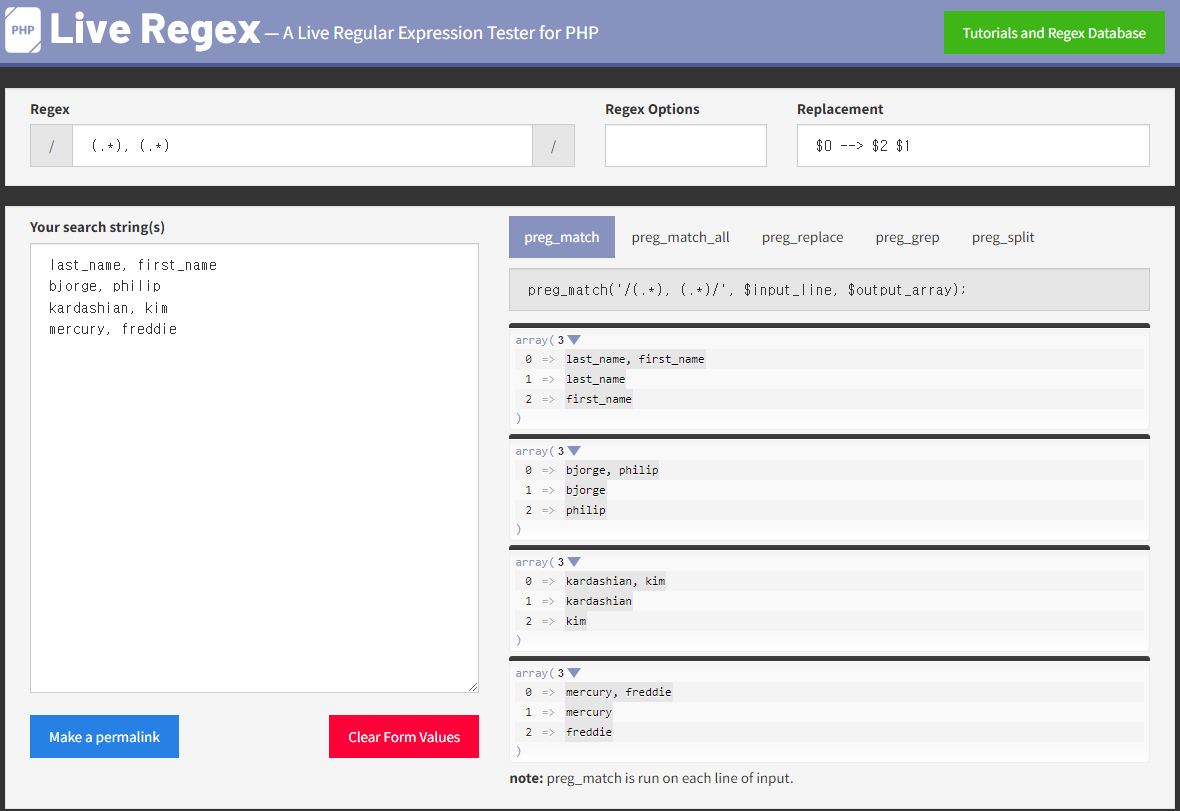Click the trailing slash regex delimiter
The height and width of the screenshot is (811, 1180).
click(553, 145)
